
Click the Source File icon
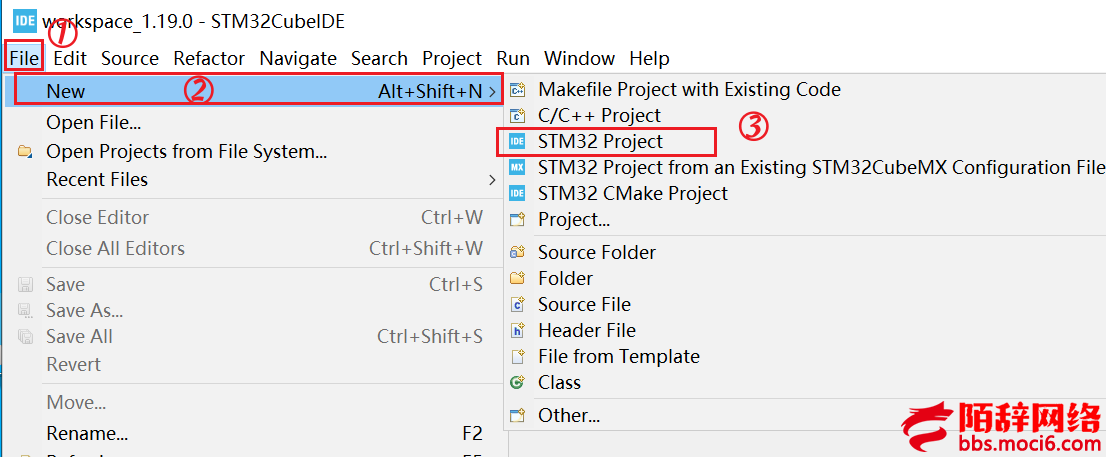517,305
